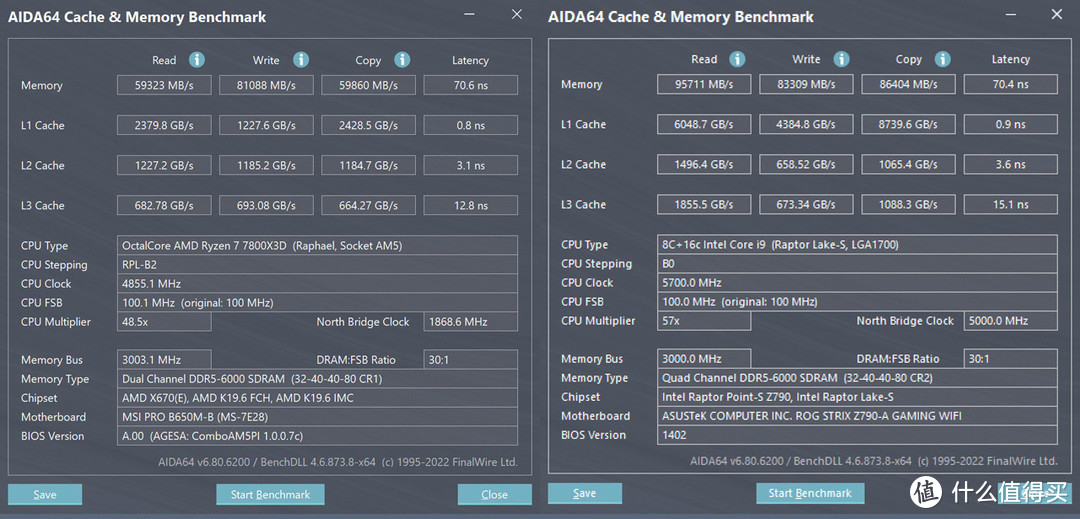
Task: Click CPU Stepping field RPL-B2
Action: (x=318, y=265)
